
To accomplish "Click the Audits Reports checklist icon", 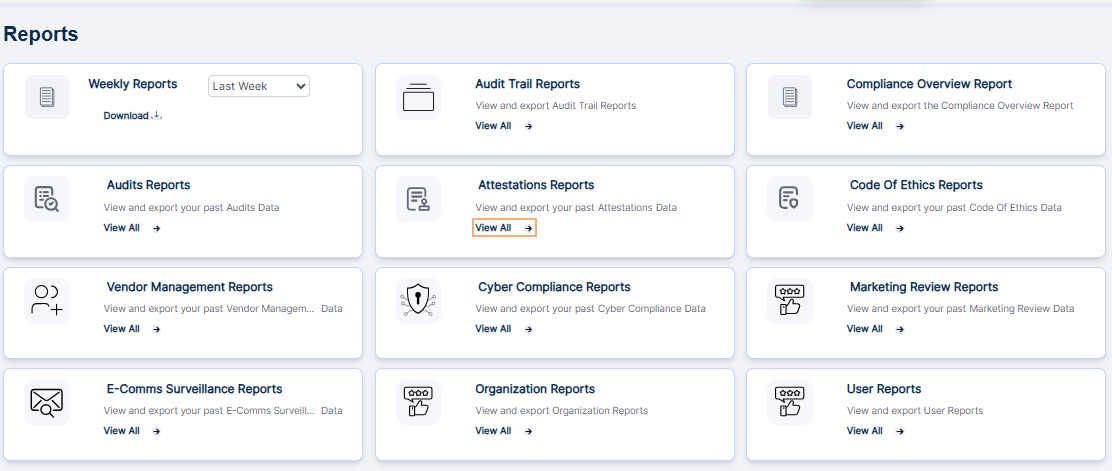I will click(47, 199).
